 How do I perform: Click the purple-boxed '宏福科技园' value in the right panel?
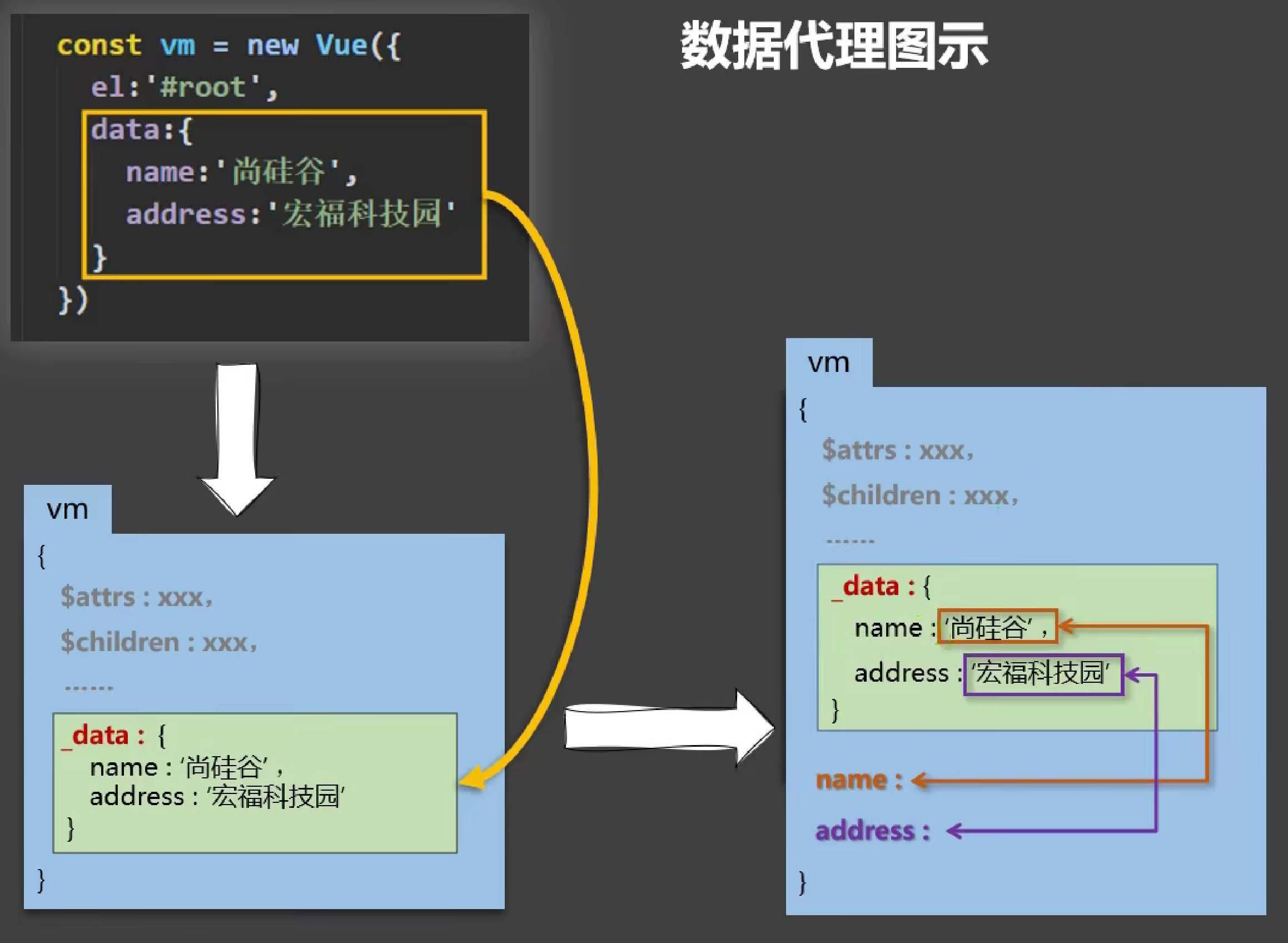1043,674
